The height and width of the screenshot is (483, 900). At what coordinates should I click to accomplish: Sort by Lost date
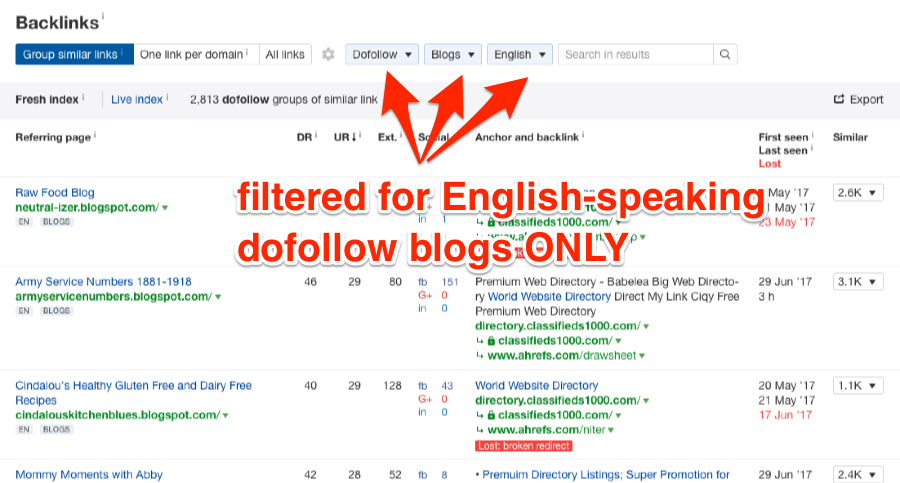coord(770,164)
